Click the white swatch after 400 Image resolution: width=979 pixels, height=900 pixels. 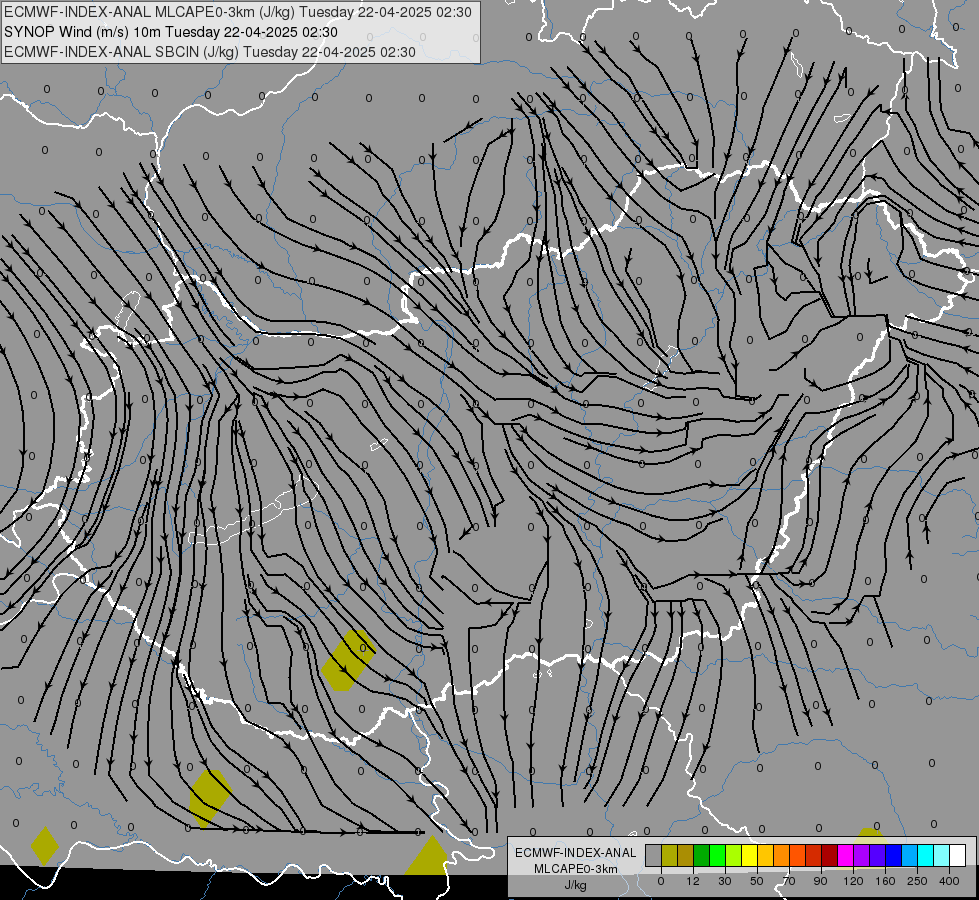[x=958, y=855]
